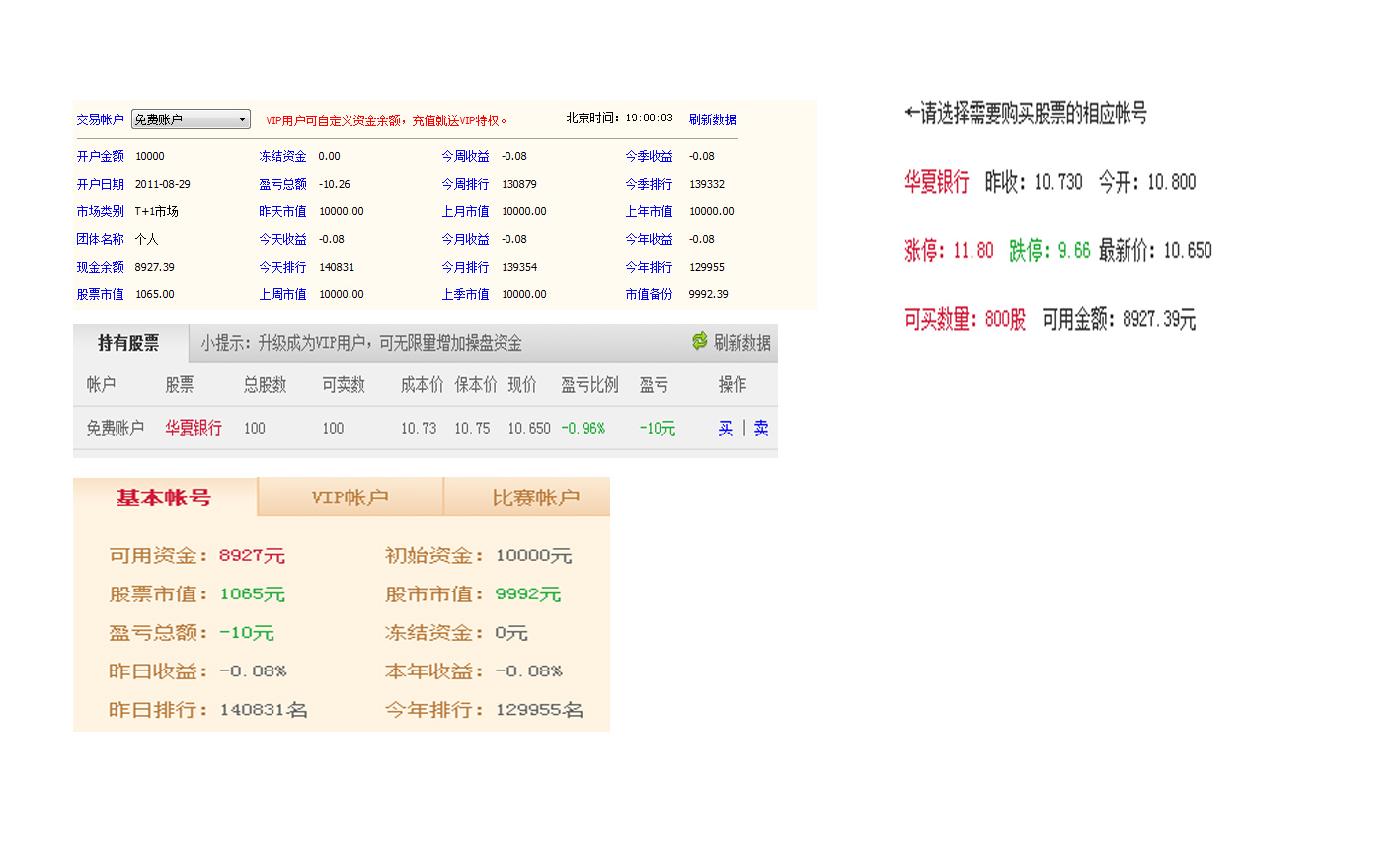Click 可用资金 8927元 in 基本帐号 panel
The height and width of the screenshot is (867, 1400).
(197, 555)
